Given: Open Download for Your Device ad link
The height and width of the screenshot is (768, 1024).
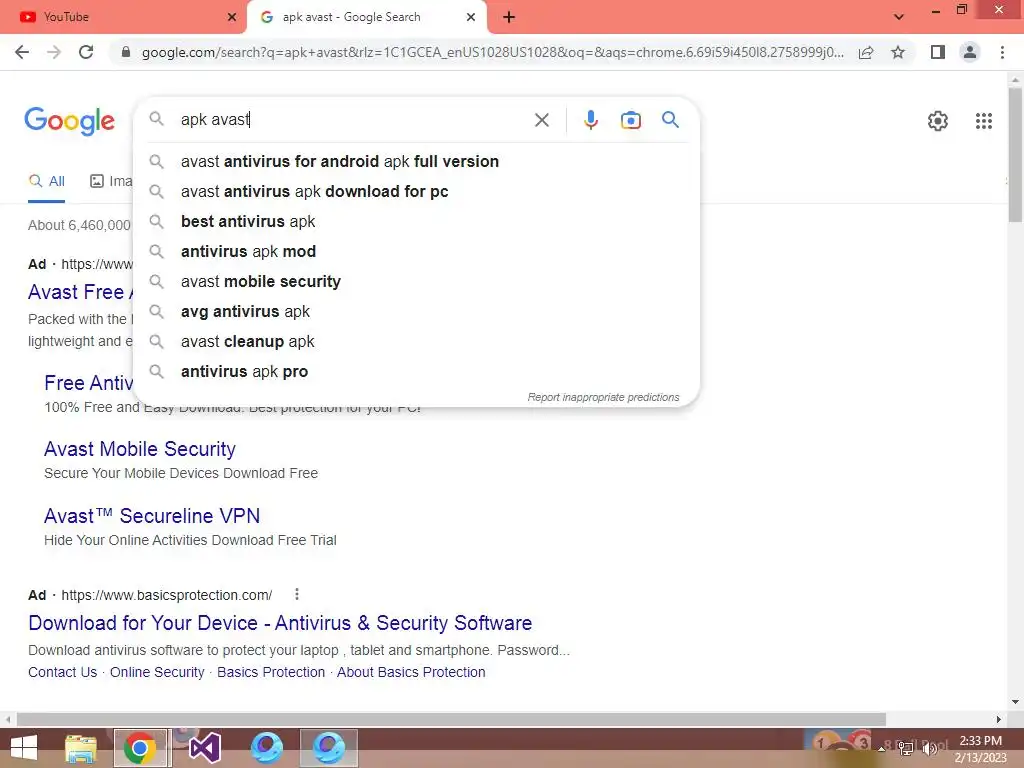Looking at the screenshot, I should 280,623.
